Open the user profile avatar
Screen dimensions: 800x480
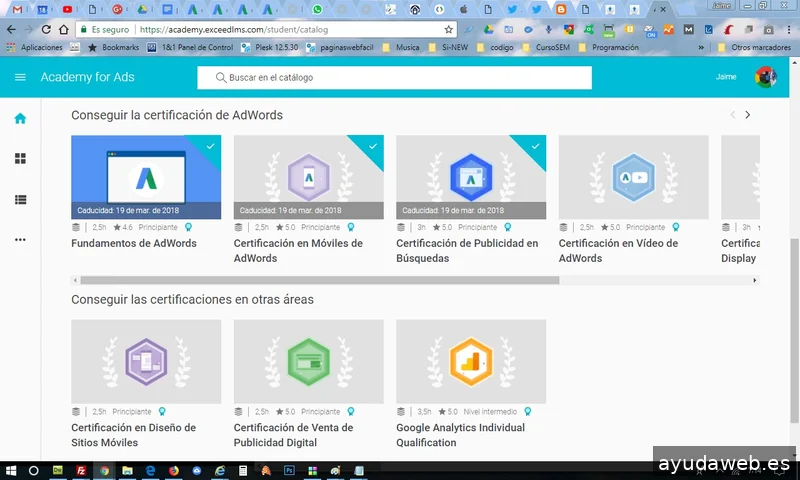point(766,77)
